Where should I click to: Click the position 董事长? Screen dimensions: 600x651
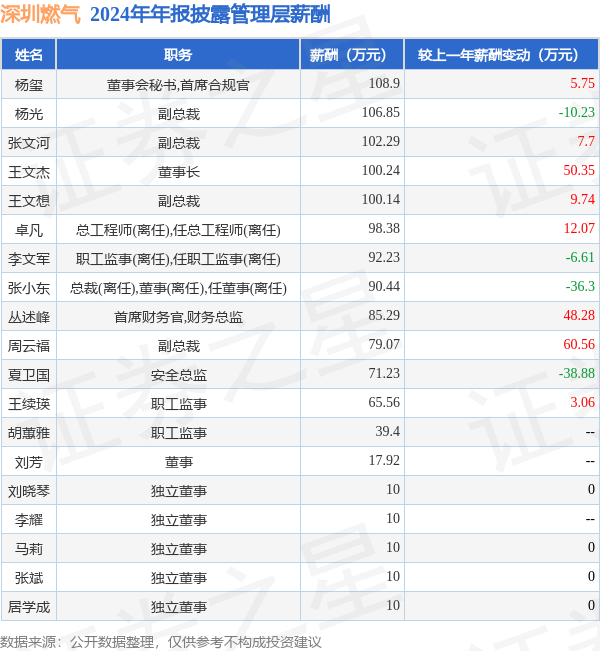179,172
